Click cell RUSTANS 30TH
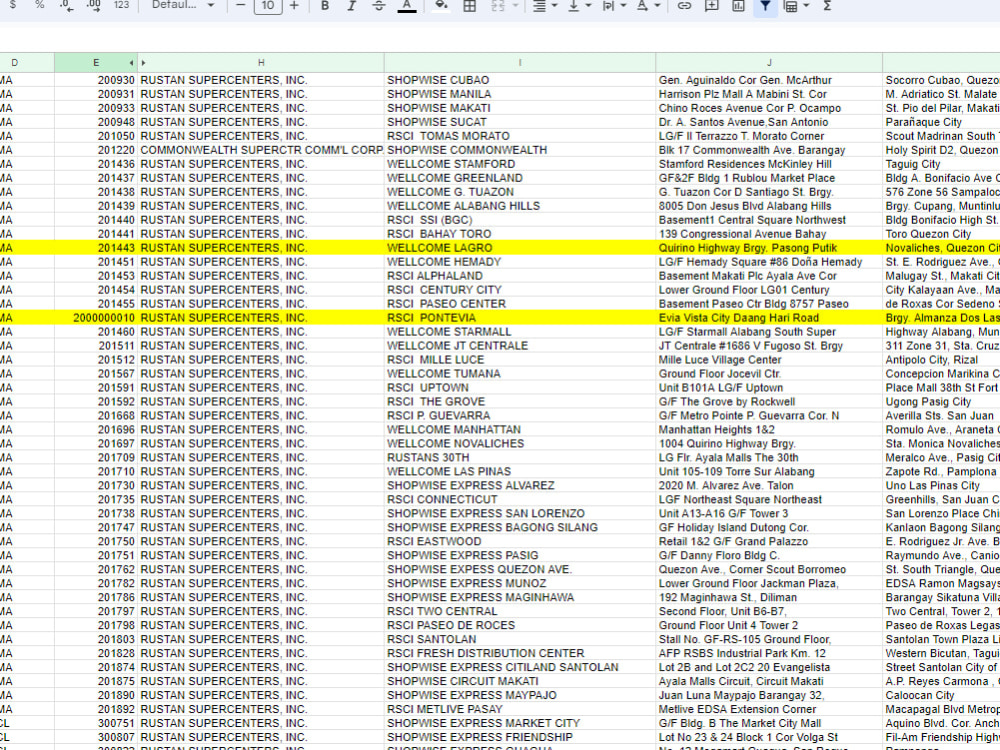This screenshot has width=1000, height=750. tap(520, 457)
